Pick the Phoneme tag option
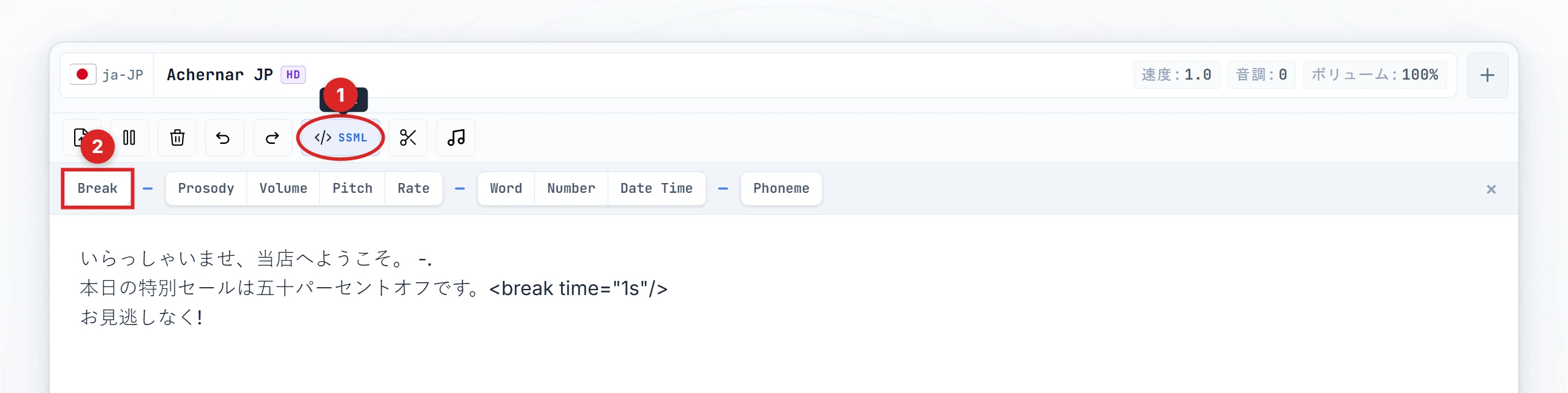 (x=781, y=189)
